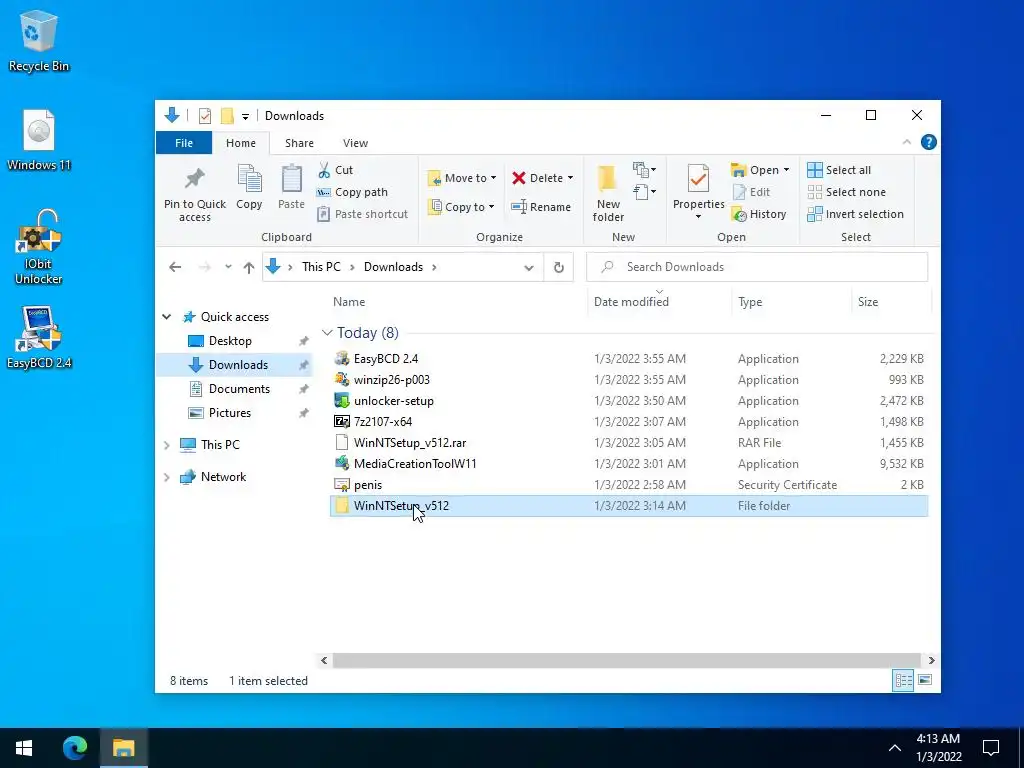Click the Pin to Quick access icon
The width and height of the screenshot is (1024, 768).
[x=195, y=178]
